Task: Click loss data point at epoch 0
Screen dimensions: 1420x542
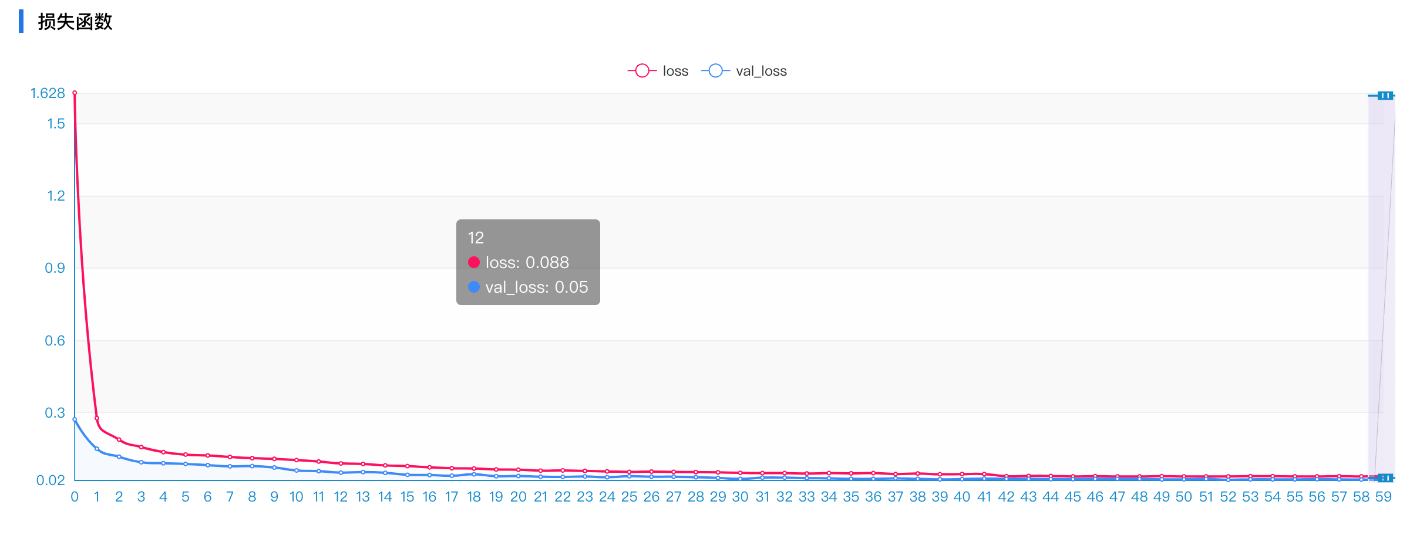Action: [74, 93]
